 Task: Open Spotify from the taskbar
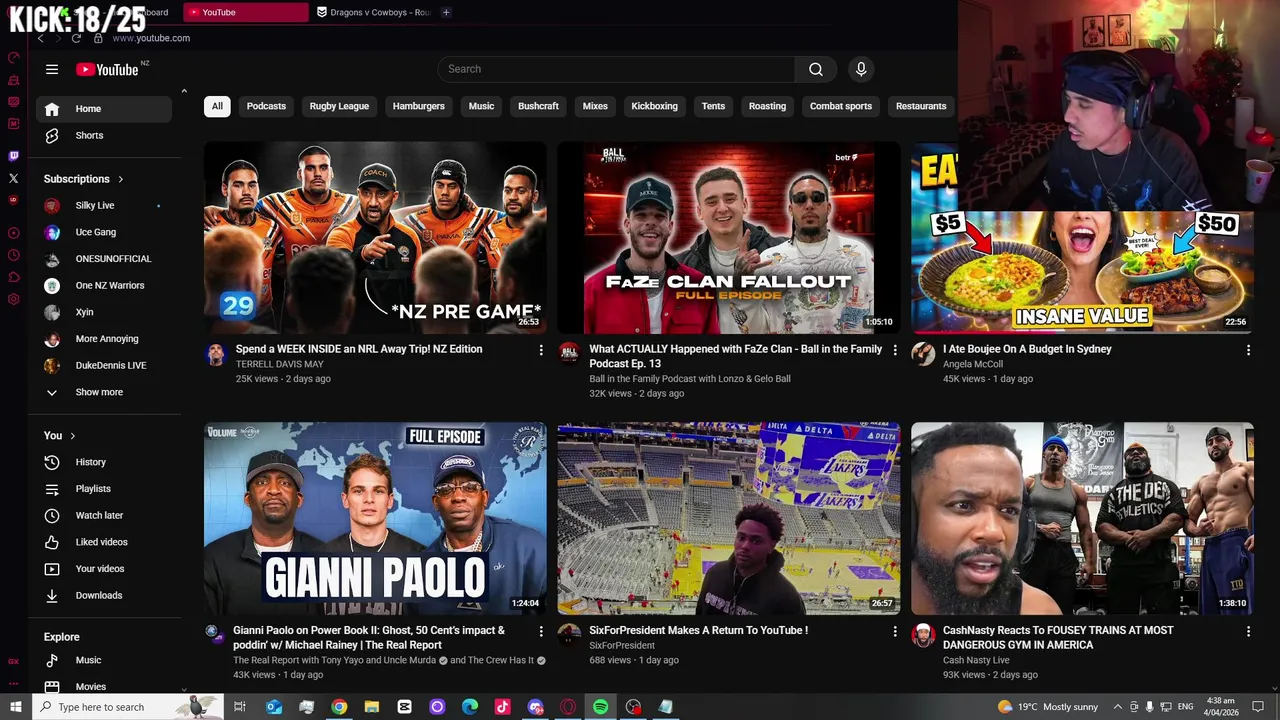(x=600, y=707)
